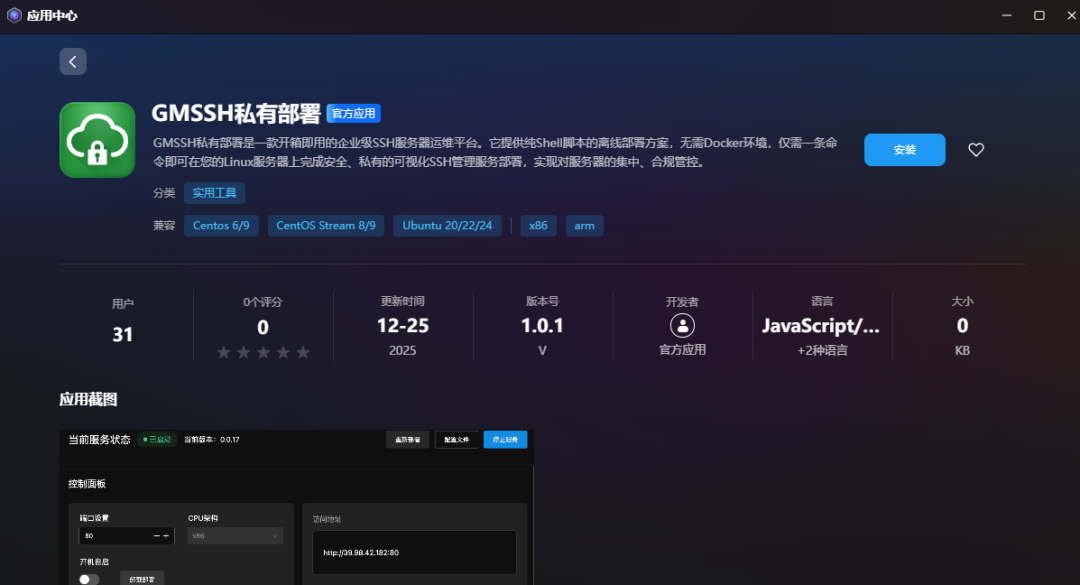The image size is (1080, 585).
Task: Click the 官方应用 badge next to title
Action: (x=353, y=113)
